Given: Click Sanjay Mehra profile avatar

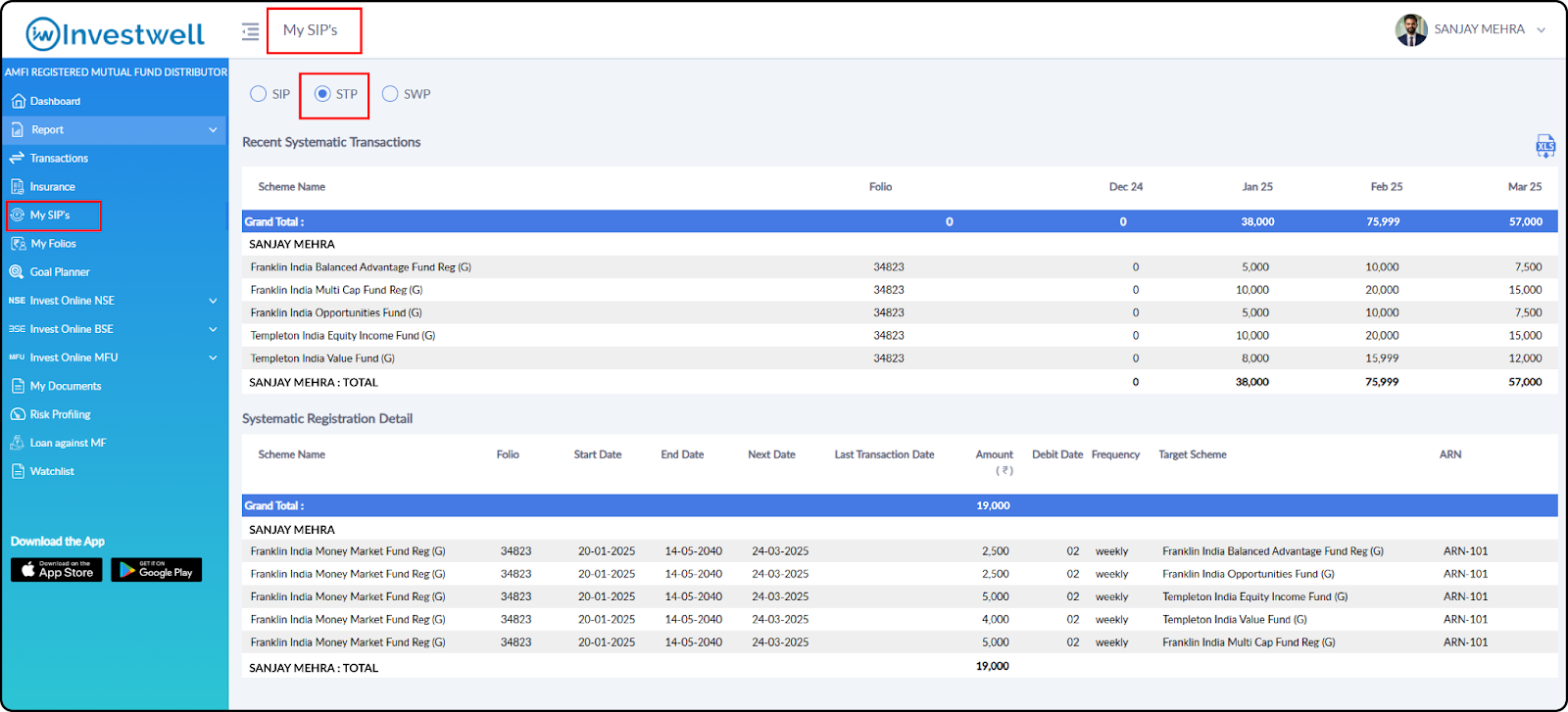Looking at the screenshot, I should (1411, 29).
